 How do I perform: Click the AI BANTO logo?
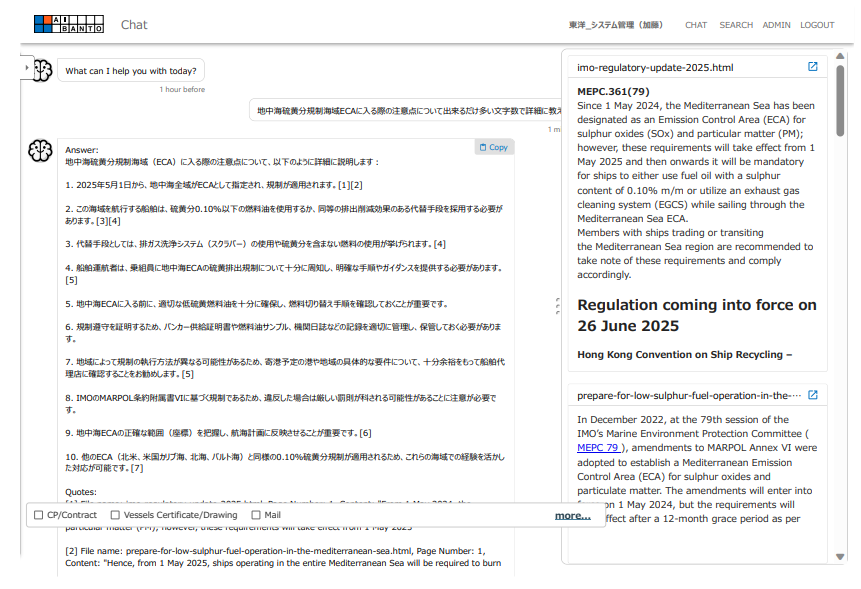(68, 24)
